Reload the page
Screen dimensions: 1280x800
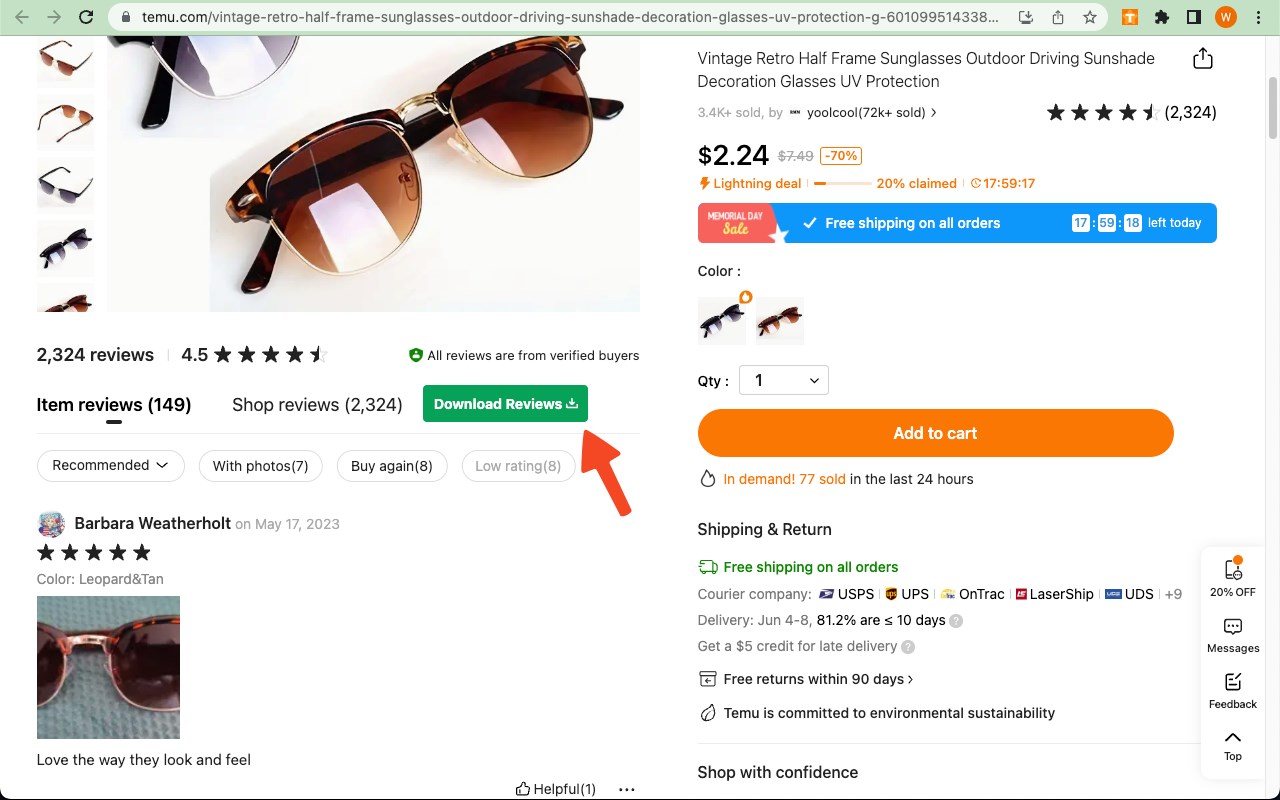86,17
